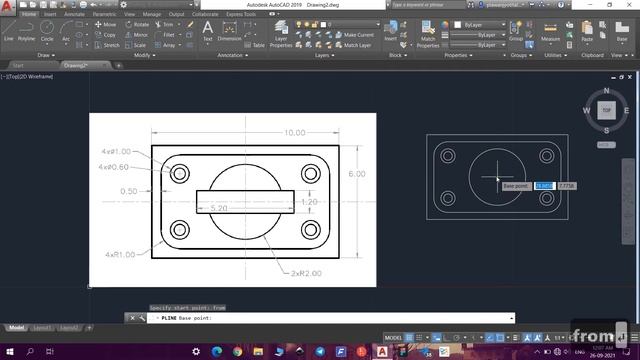This screenshot has width=640, height=360.
Task: Select the Line tool
Action: click(9, 31)
